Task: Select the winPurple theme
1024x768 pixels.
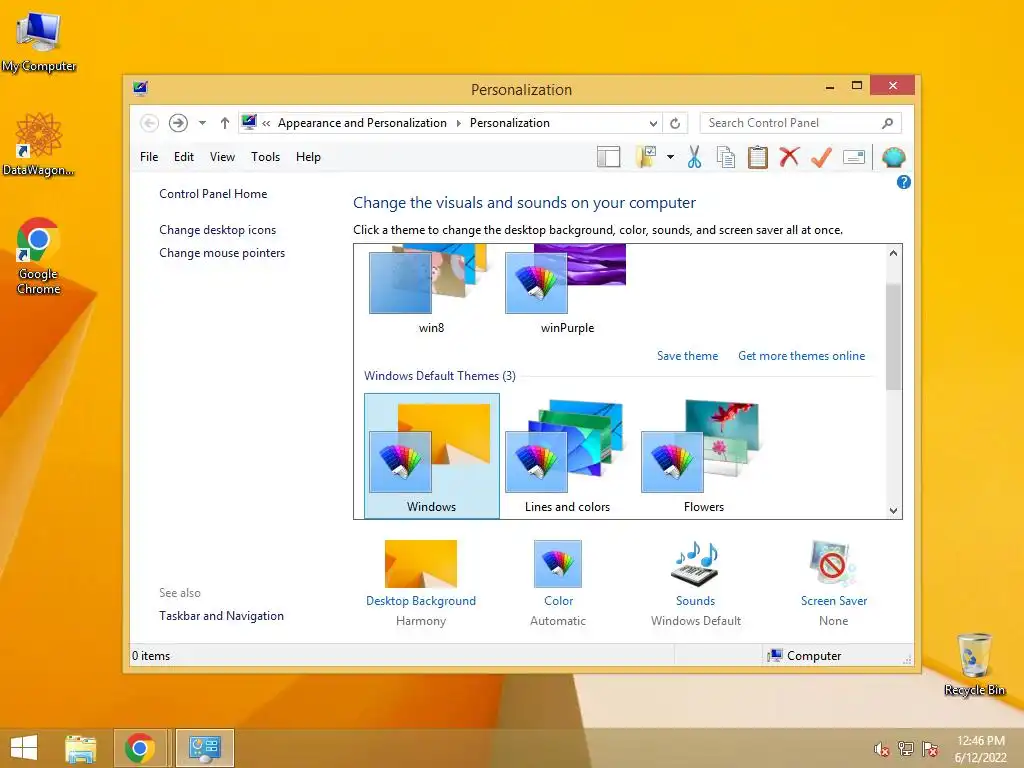Action: [x=567, y=290]
